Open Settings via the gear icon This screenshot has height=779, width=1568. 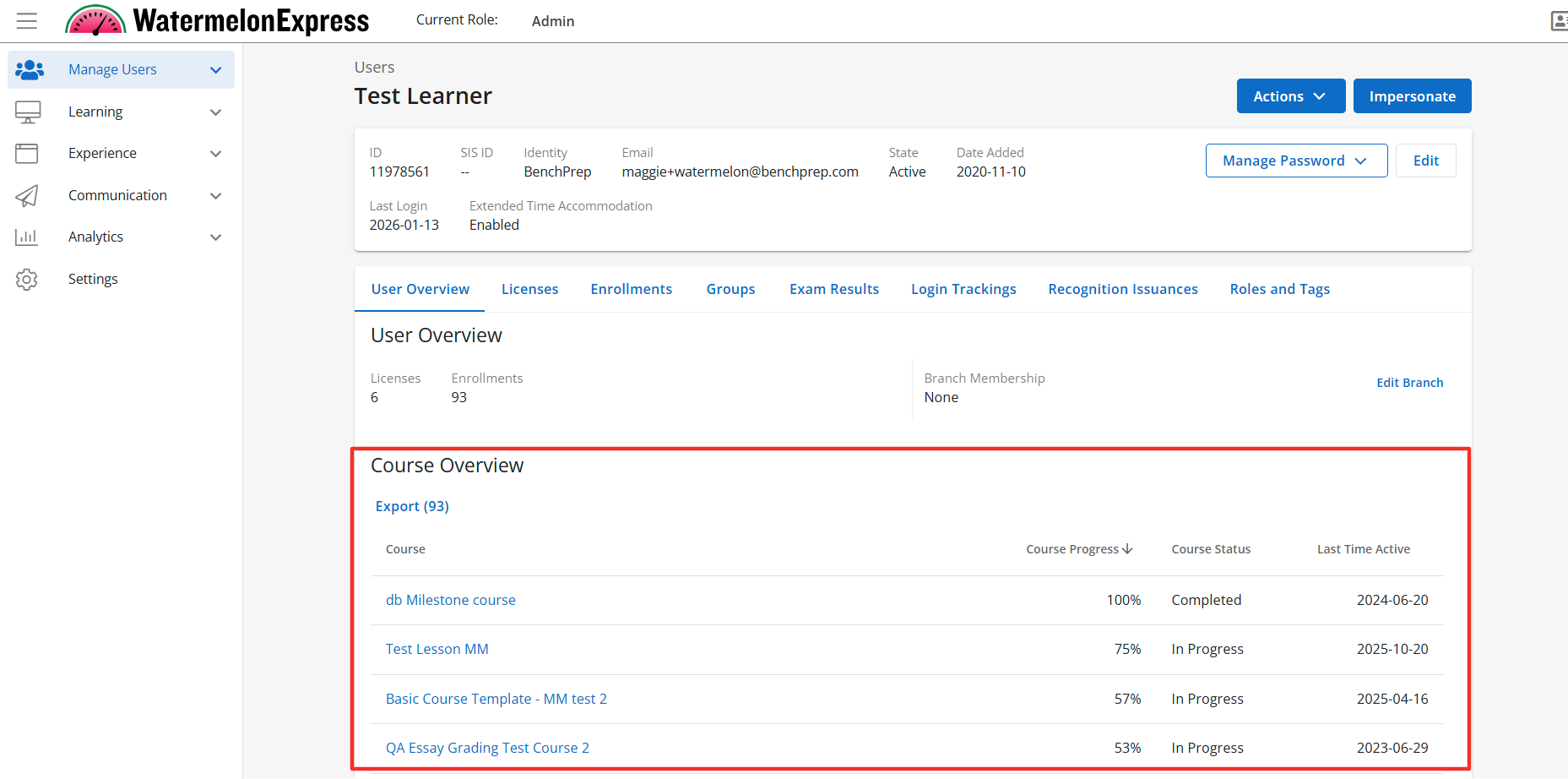tap(27, 280)
